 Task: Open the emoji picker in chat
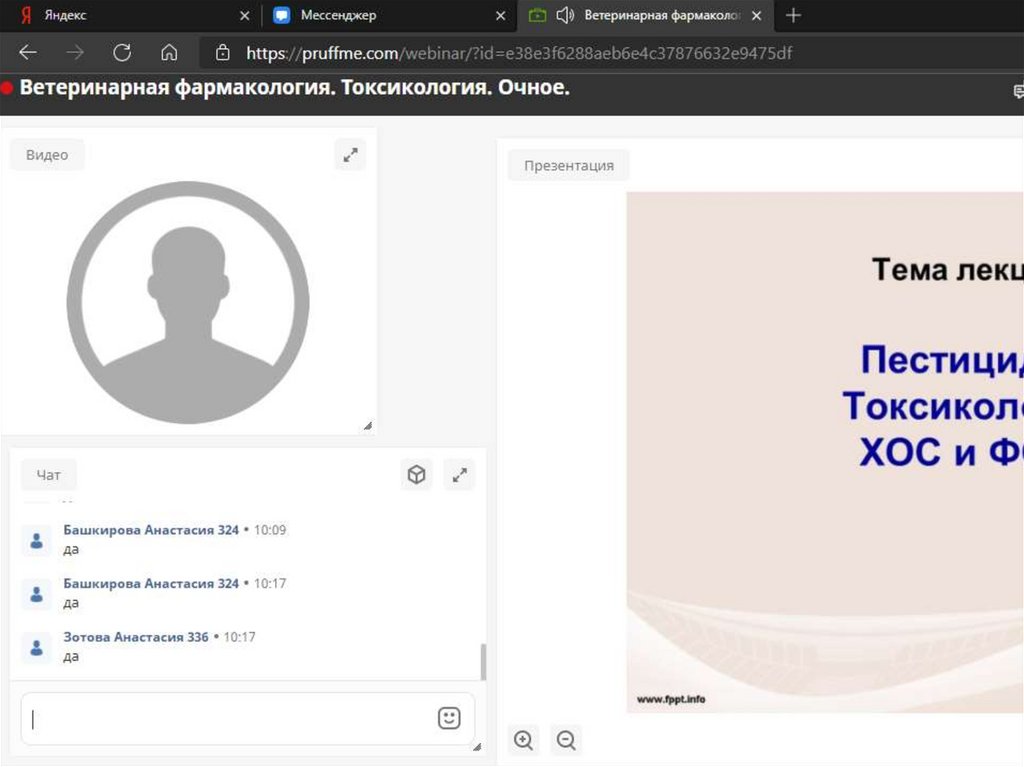[x=449, y=718]
